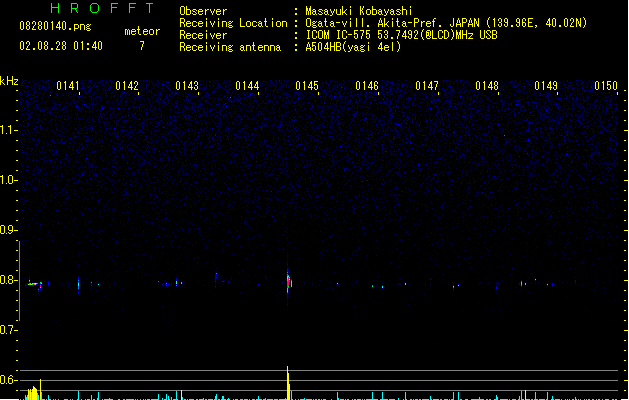Click the Observer label
629x400 pixels.
(x=203, y=11)
